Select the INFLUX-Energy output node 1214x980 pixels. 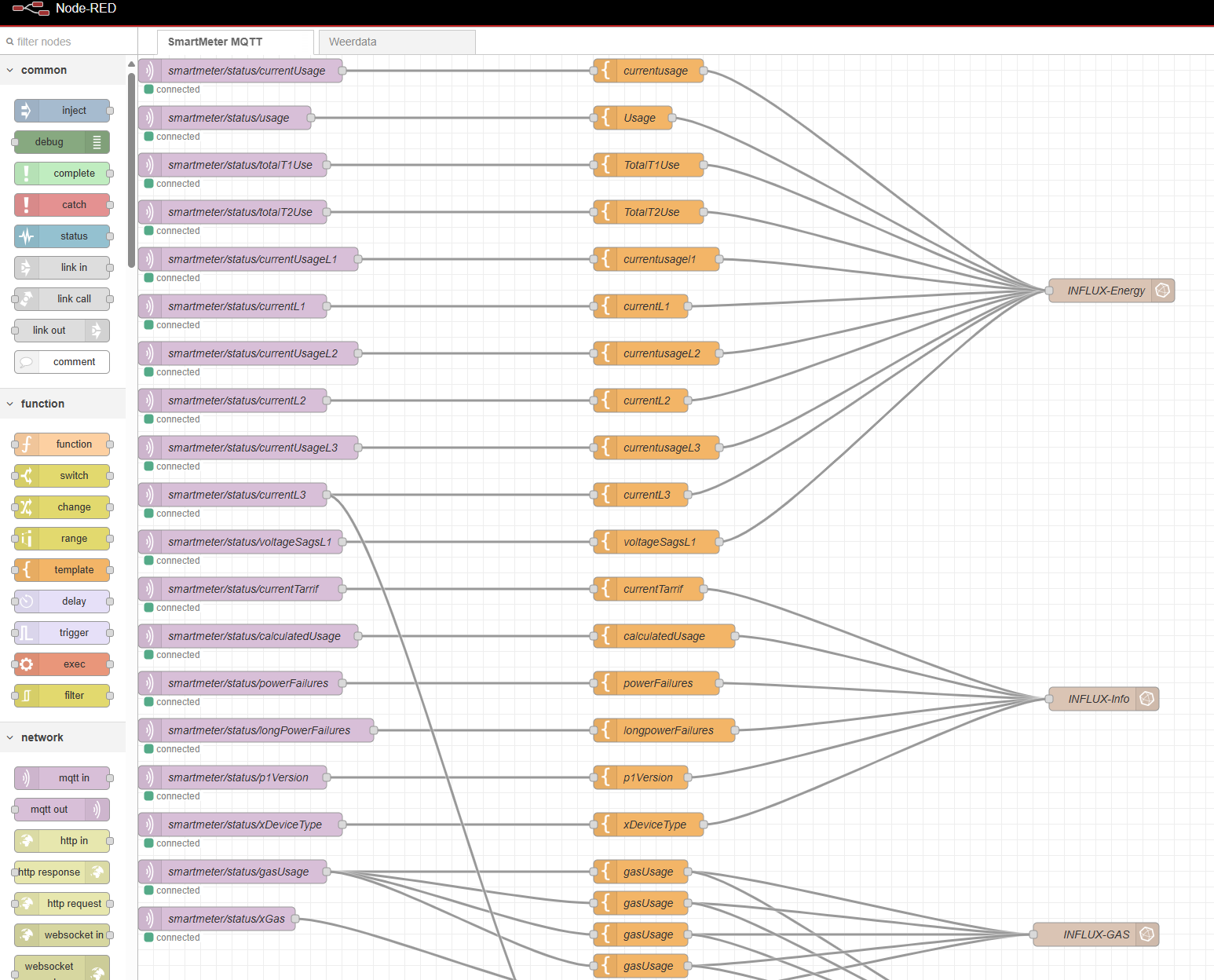(x=1111, y=291)
